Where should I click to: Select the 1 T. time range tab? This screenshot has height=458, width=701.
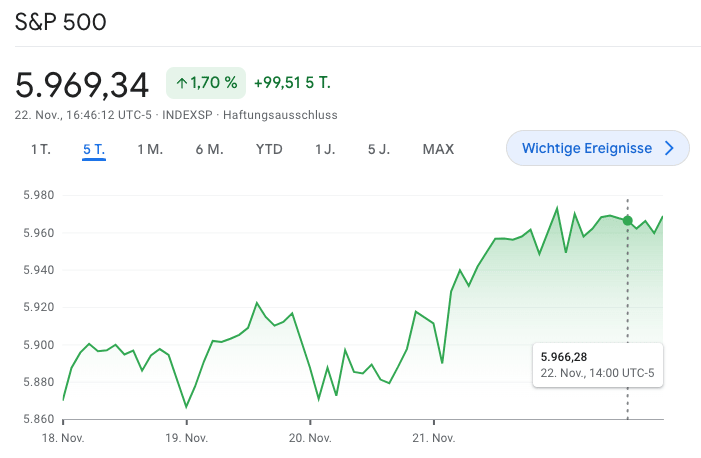coord(40,149)
